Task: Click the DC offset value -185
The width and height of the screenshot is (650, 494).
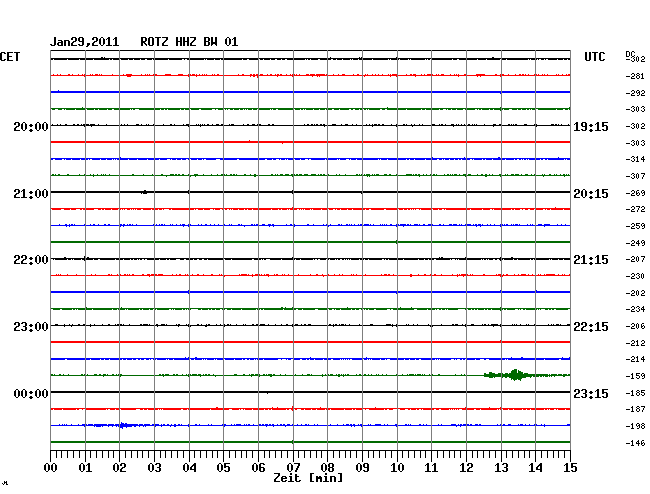Action: pos(635,393)
